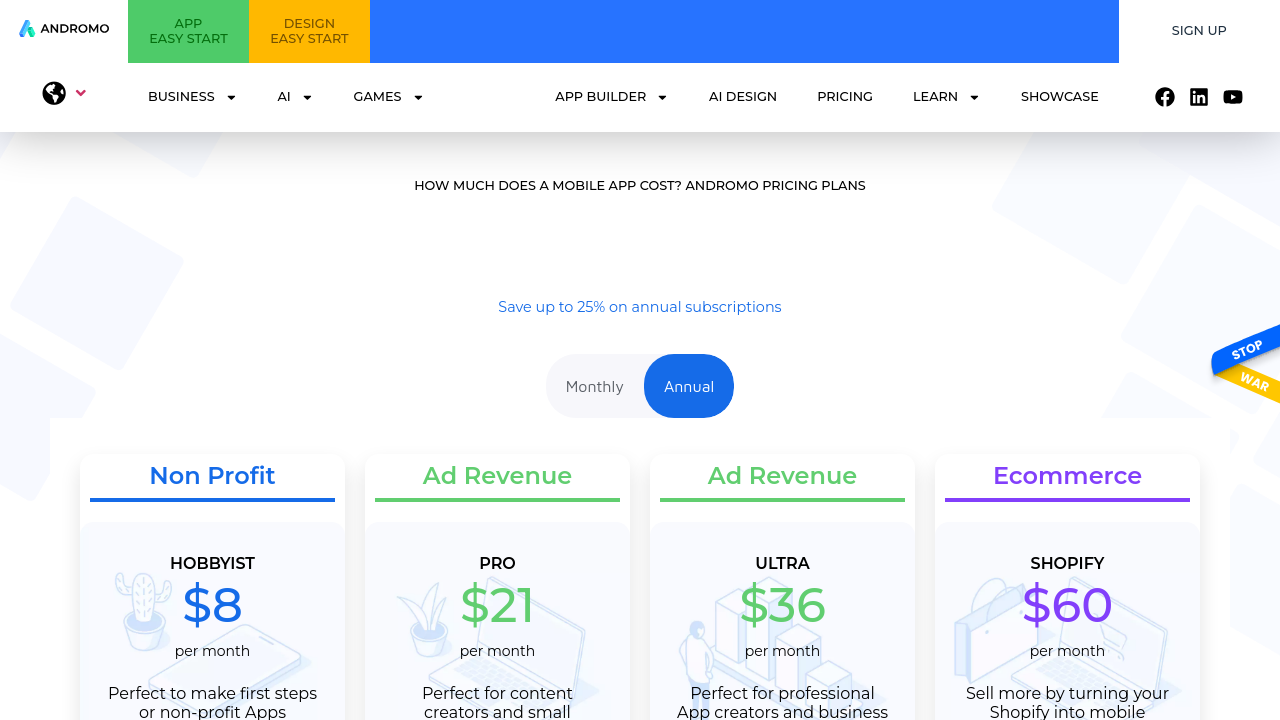Expand the AI dropdown menu

tap(295, 97)
